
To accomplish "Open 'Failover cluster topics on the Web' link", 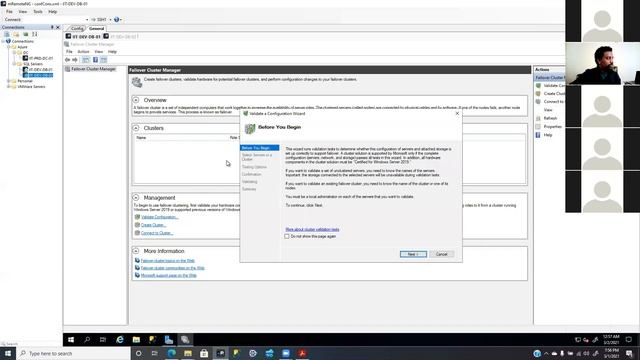I will (x=167, y=260).
